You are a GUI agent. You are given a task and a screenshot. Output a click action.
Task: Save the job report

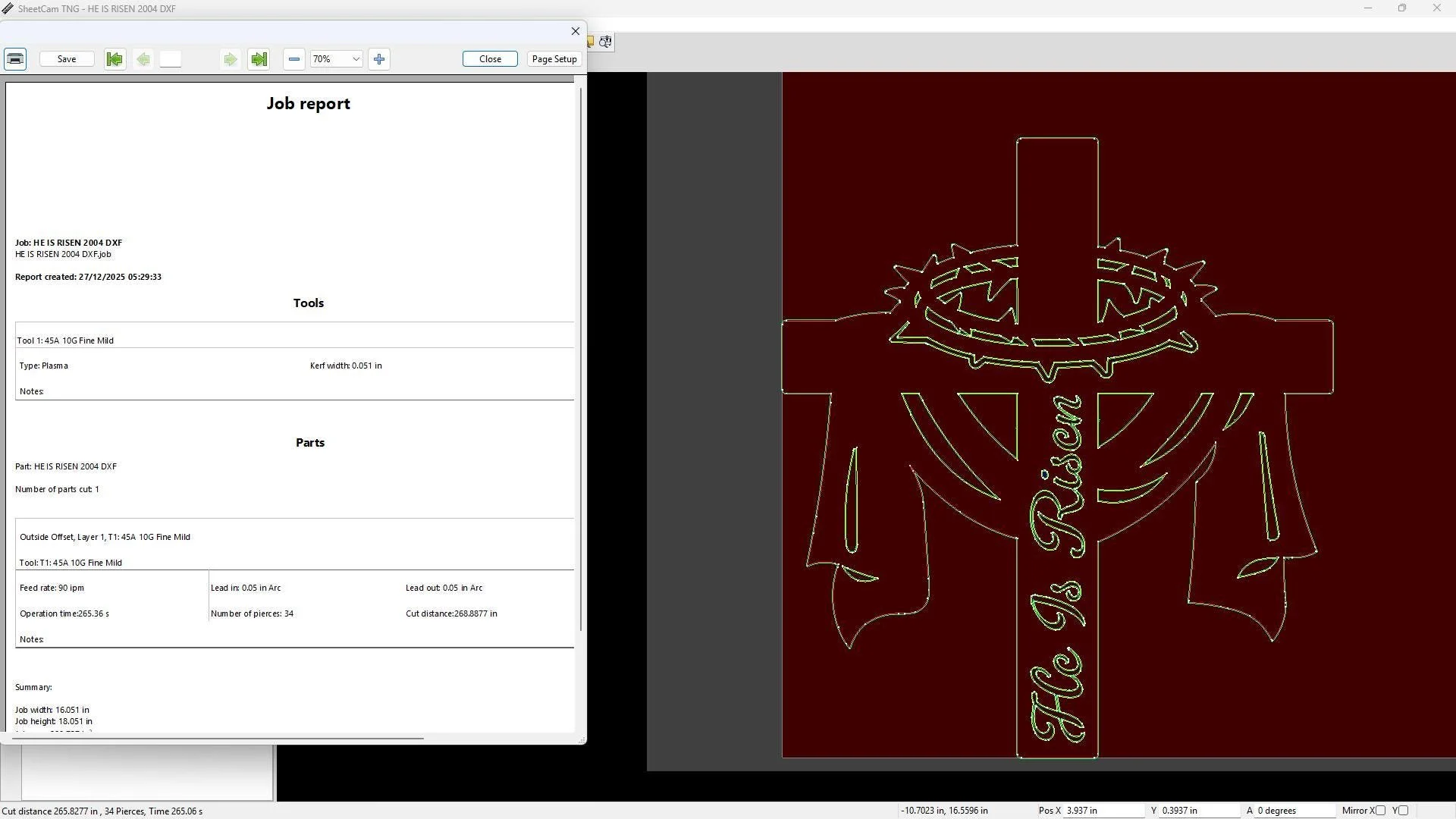[67, 59]
